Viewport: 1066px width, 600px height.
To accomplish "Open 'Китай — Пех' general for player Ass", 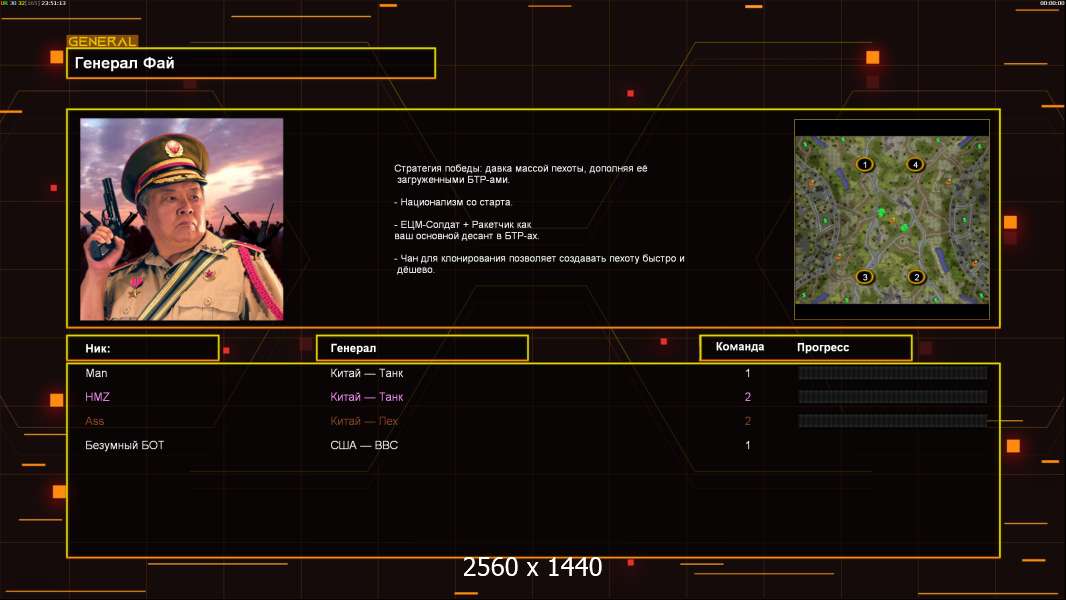I will click(367, 421).
